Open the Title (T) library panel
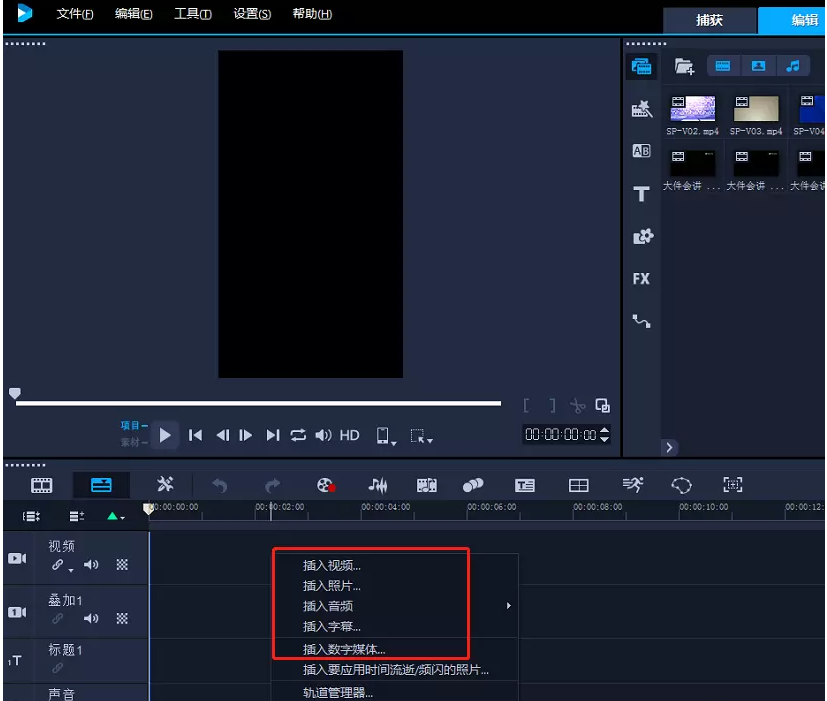 click(x=641, y=194)
